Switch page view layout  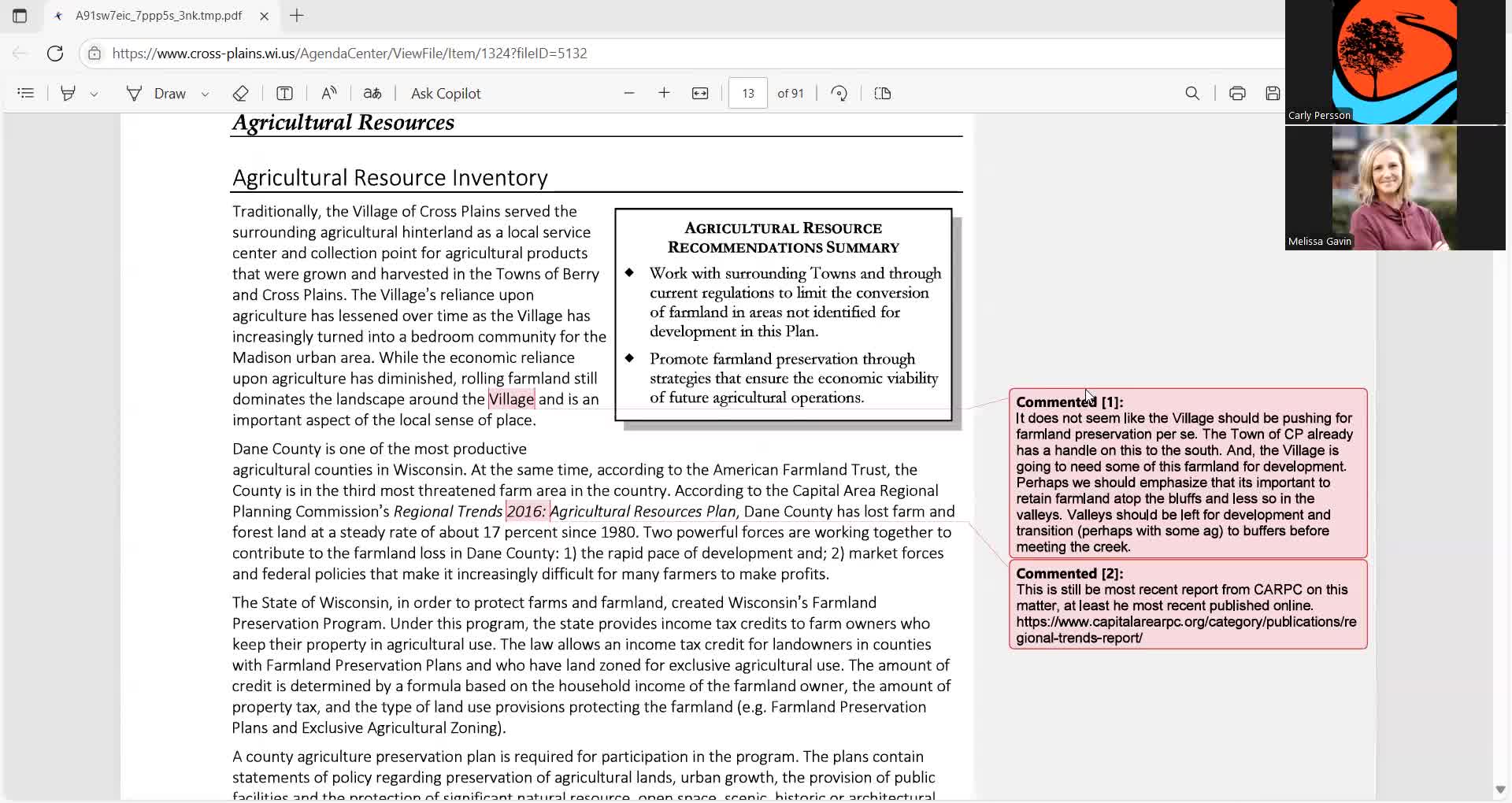coord(883,93)
